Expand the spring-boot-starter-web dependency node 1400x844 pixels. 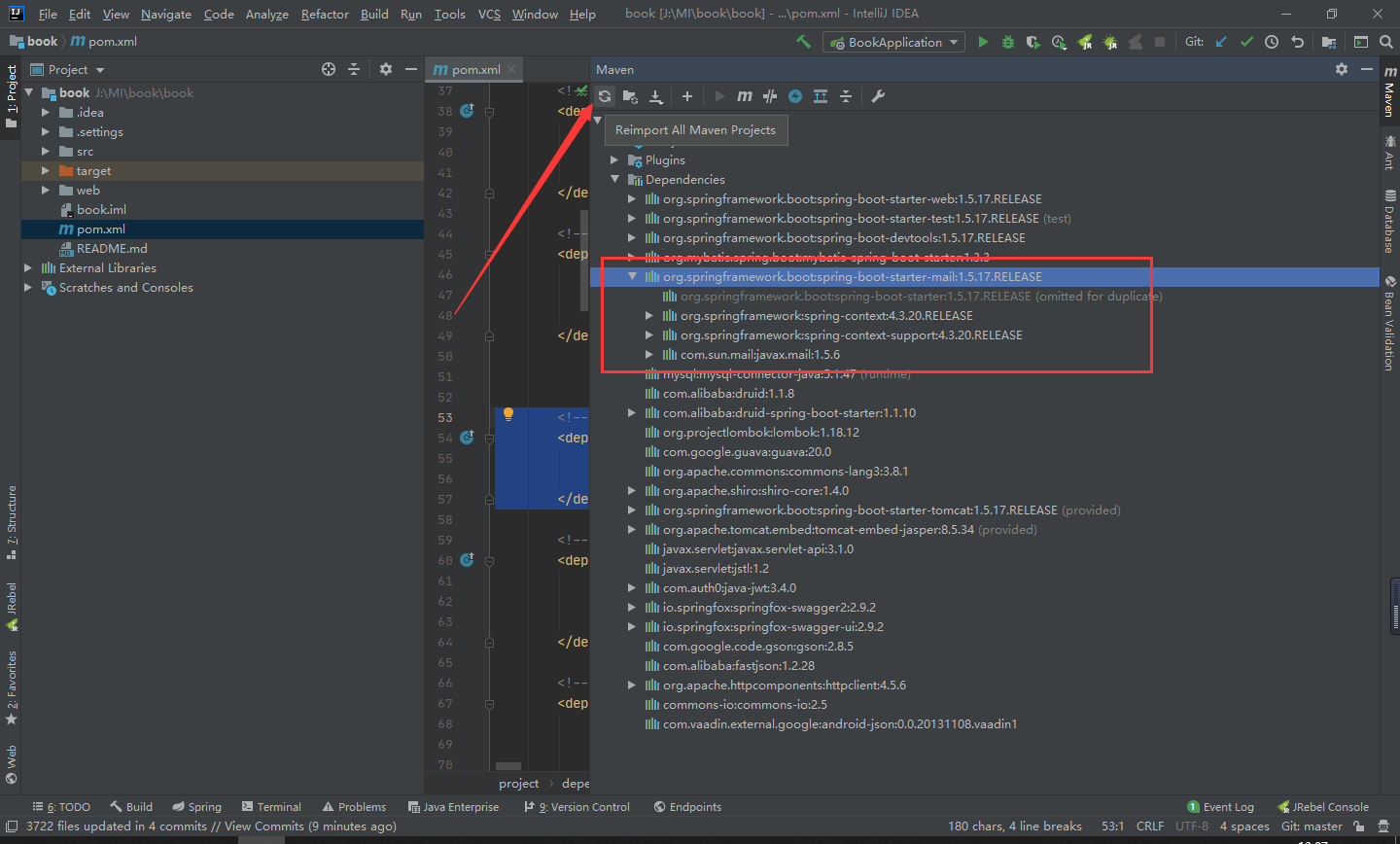tap(632, 198)
